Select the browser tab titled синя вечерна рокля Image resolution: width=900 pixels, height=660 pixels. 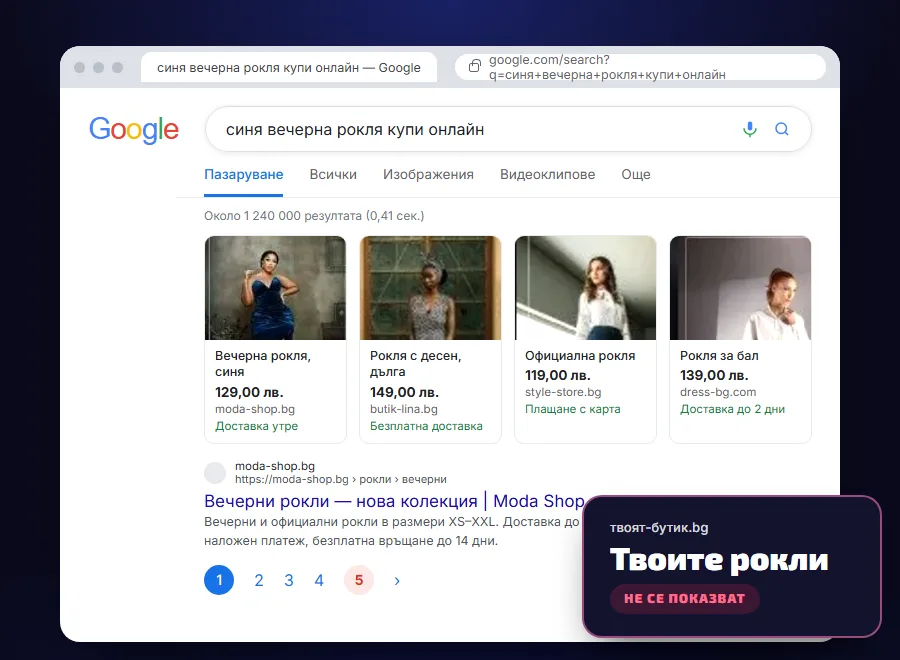point(289,68)
